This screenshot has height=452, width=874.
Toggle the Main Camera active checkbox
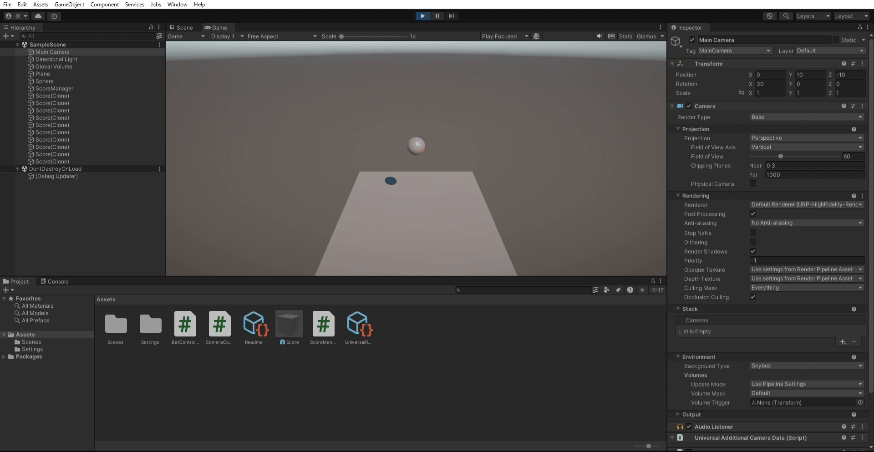point(692,40)
